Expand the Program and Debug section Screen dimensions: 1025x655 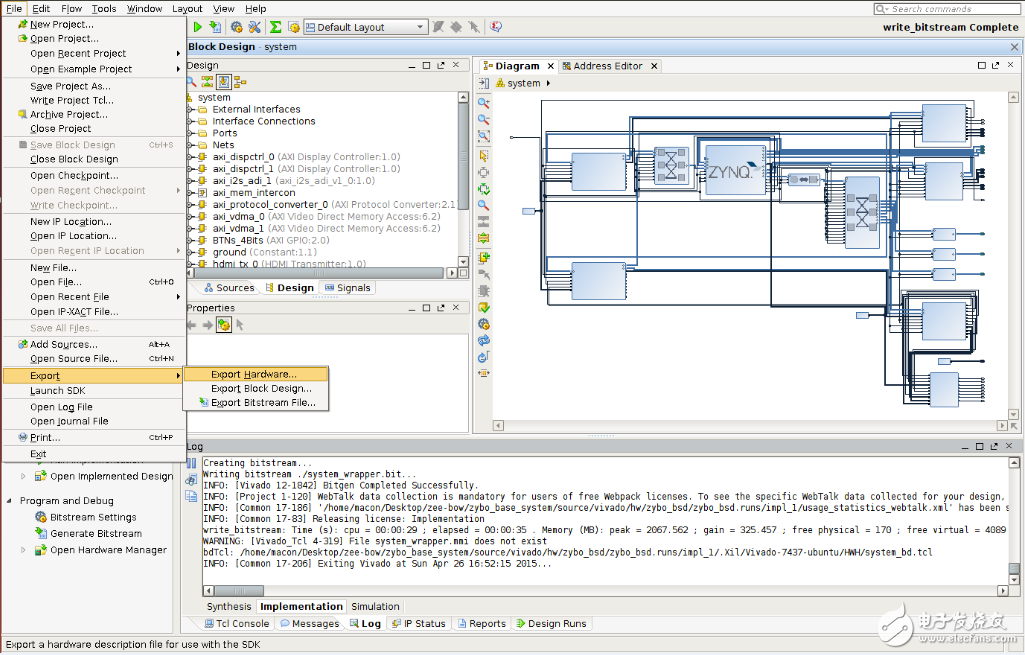11,501
